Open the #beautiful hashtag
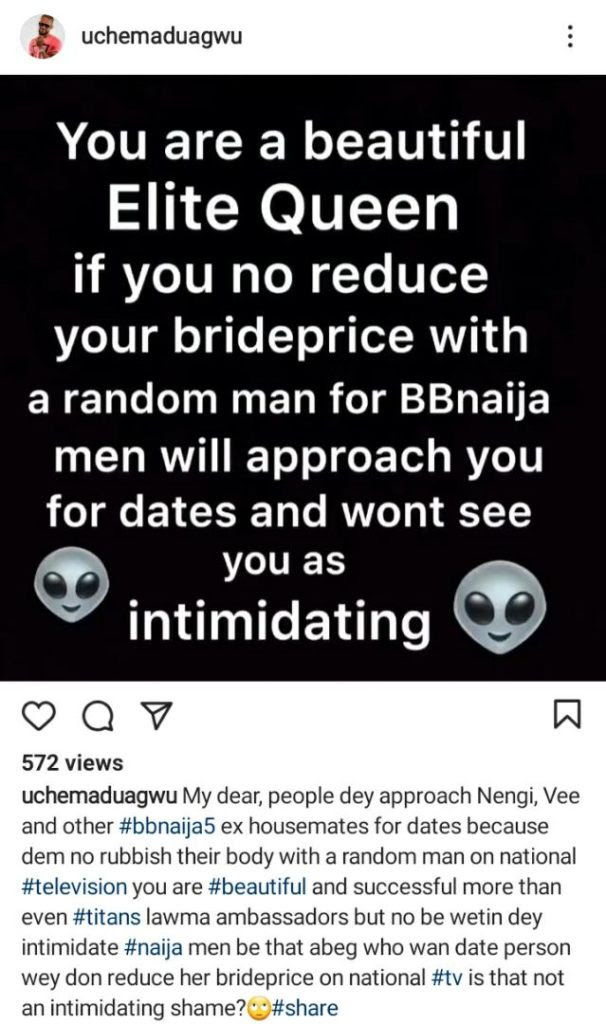Viewport: 606px width, 1024px height. (x=256, y=887)
